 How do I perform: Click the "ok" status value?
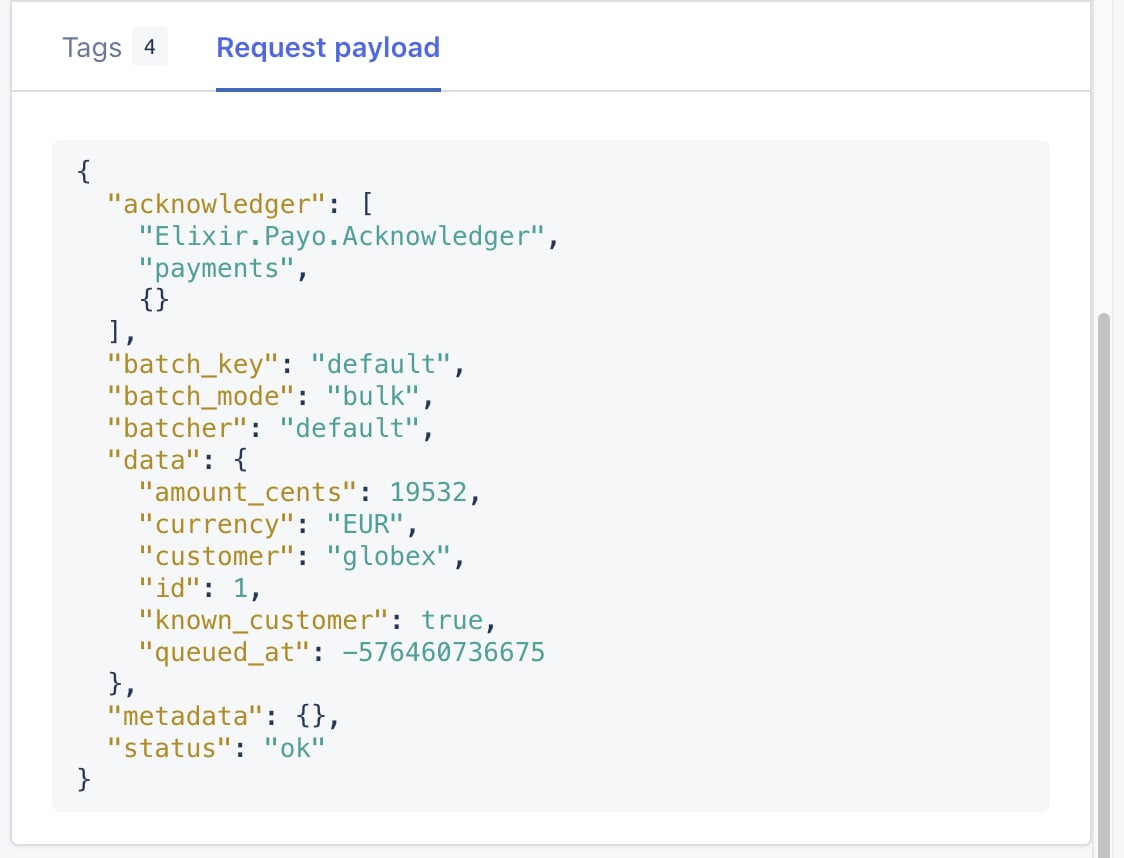(294, 748)
